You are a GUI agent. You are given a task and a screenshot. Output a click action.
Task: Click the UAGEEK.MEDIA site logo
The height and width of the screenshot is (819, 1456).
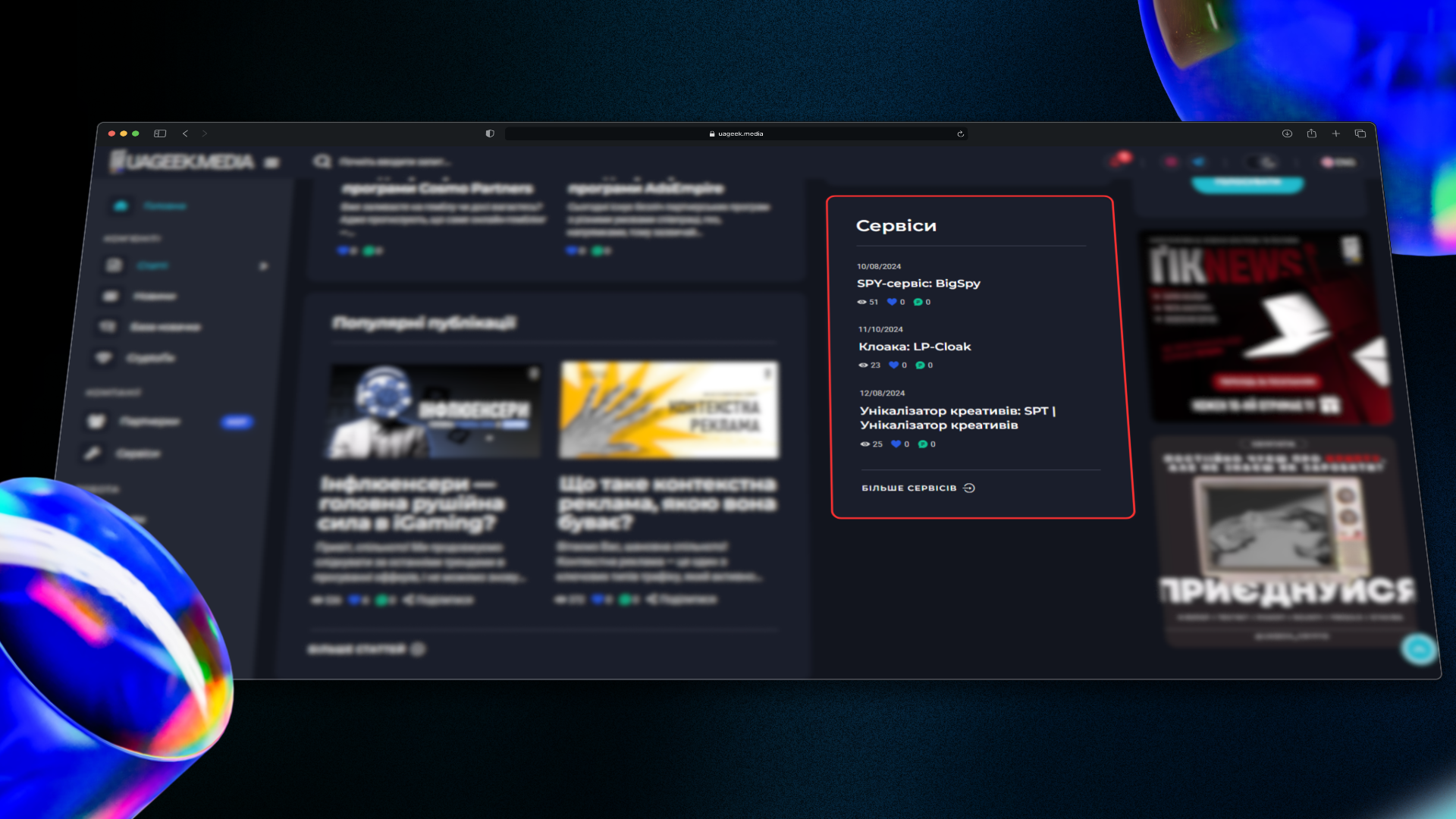[182, 162]
